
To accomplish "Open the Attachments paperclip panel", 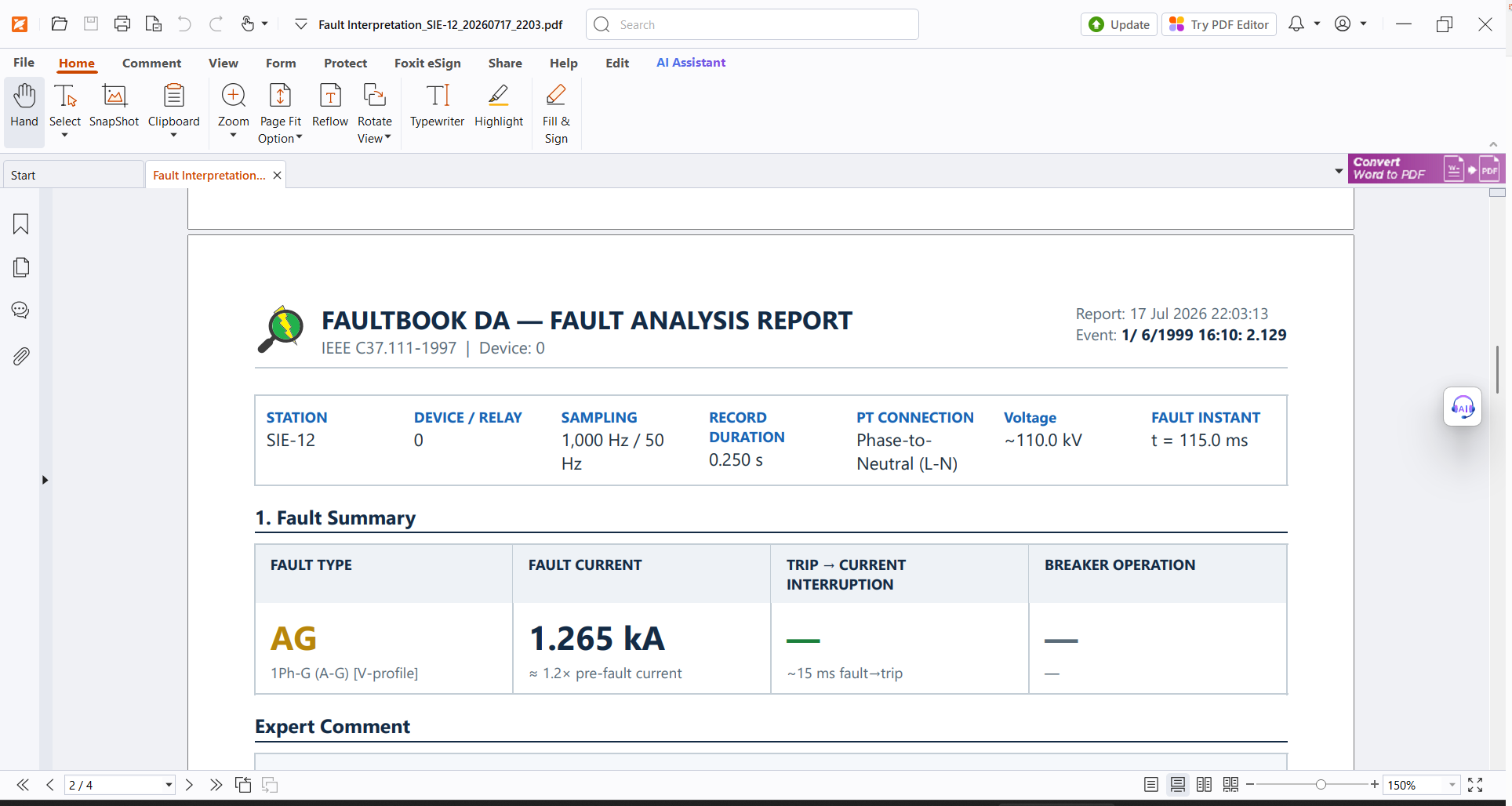I will pyautogui.click(x=21, y=356).
